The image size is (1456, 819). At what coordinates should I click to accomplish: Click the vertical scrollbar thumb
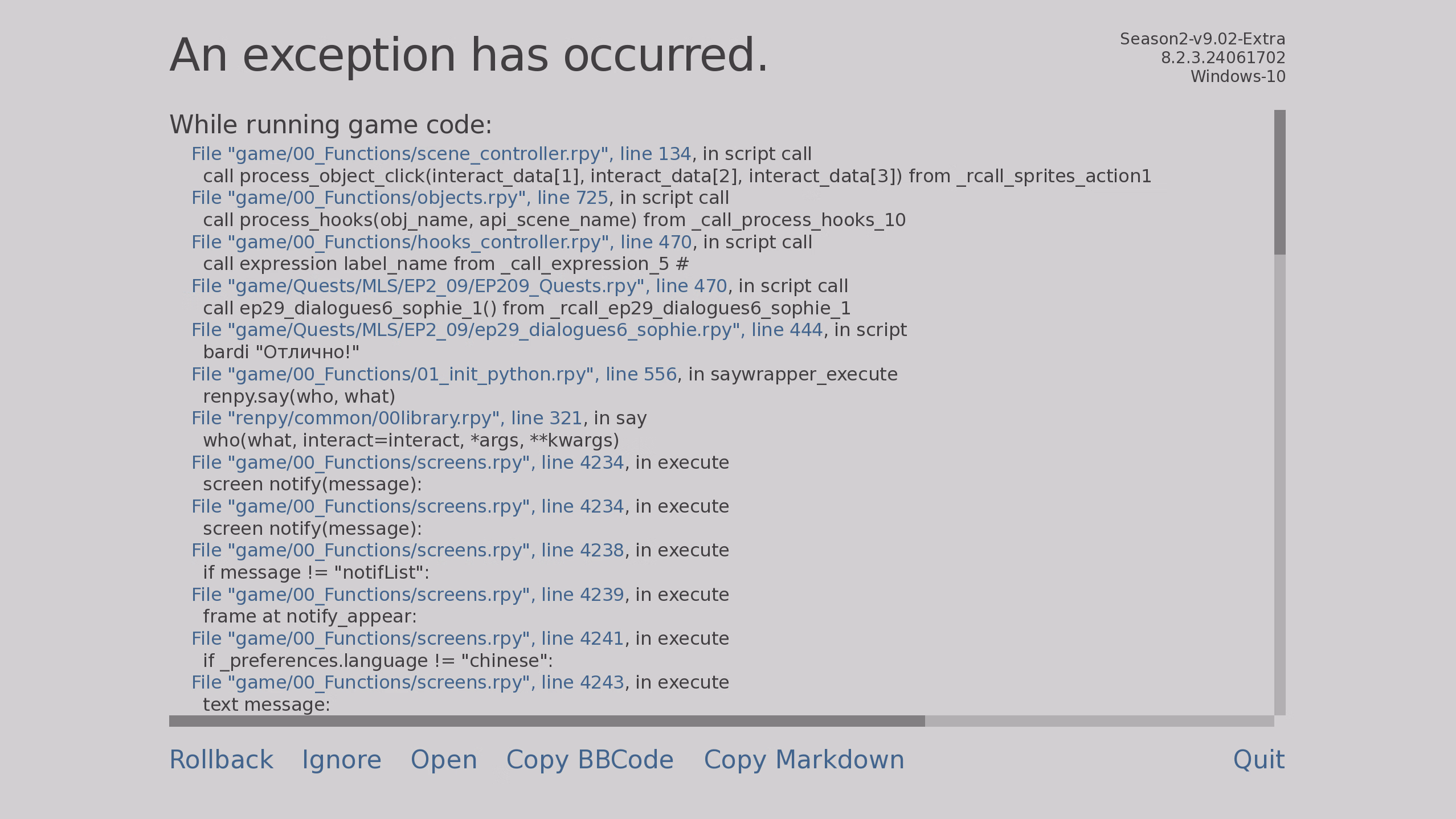[x=1279, y=182]
